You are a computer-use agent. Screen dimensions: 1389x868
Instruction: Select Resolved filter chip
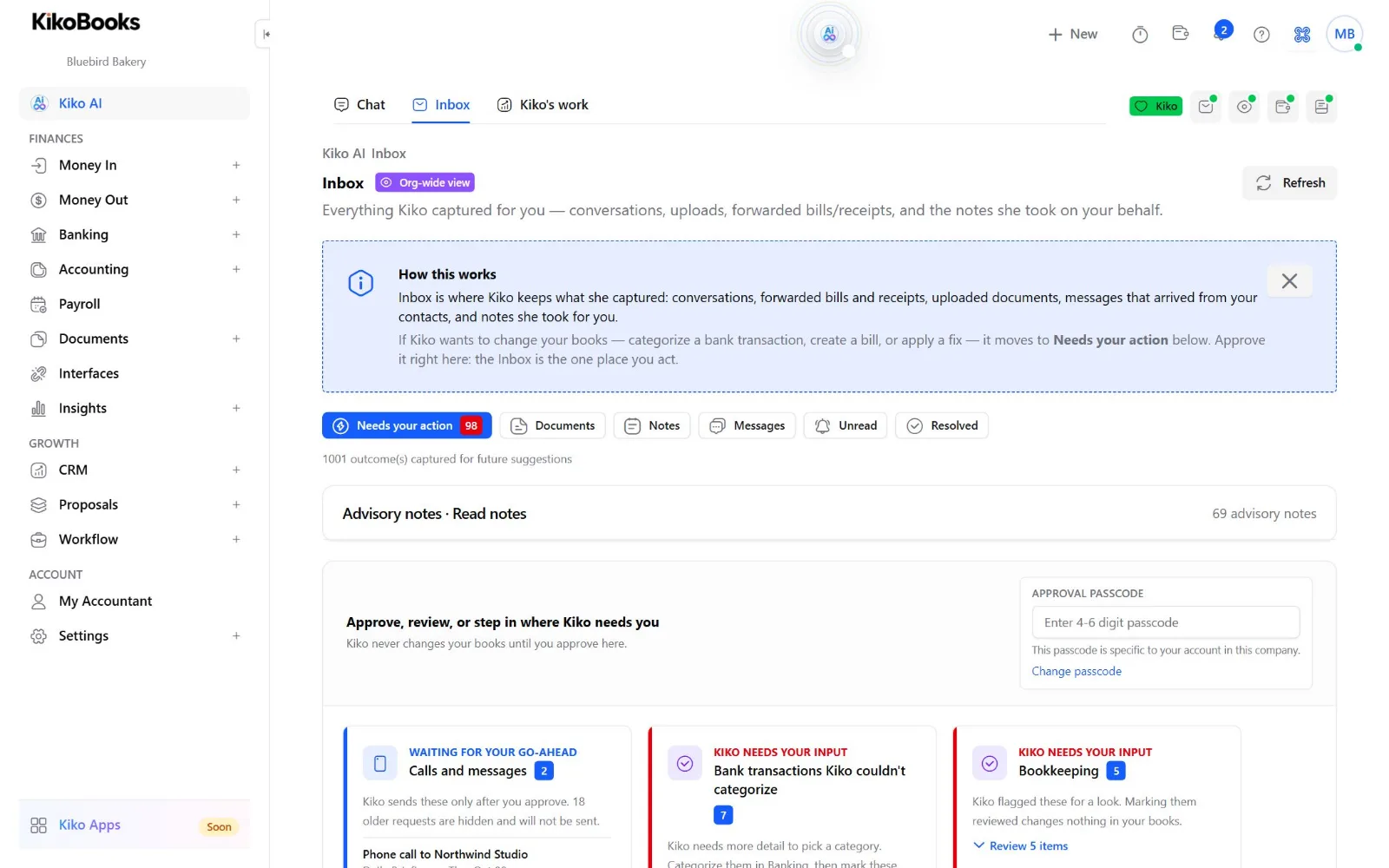point(942,425)
